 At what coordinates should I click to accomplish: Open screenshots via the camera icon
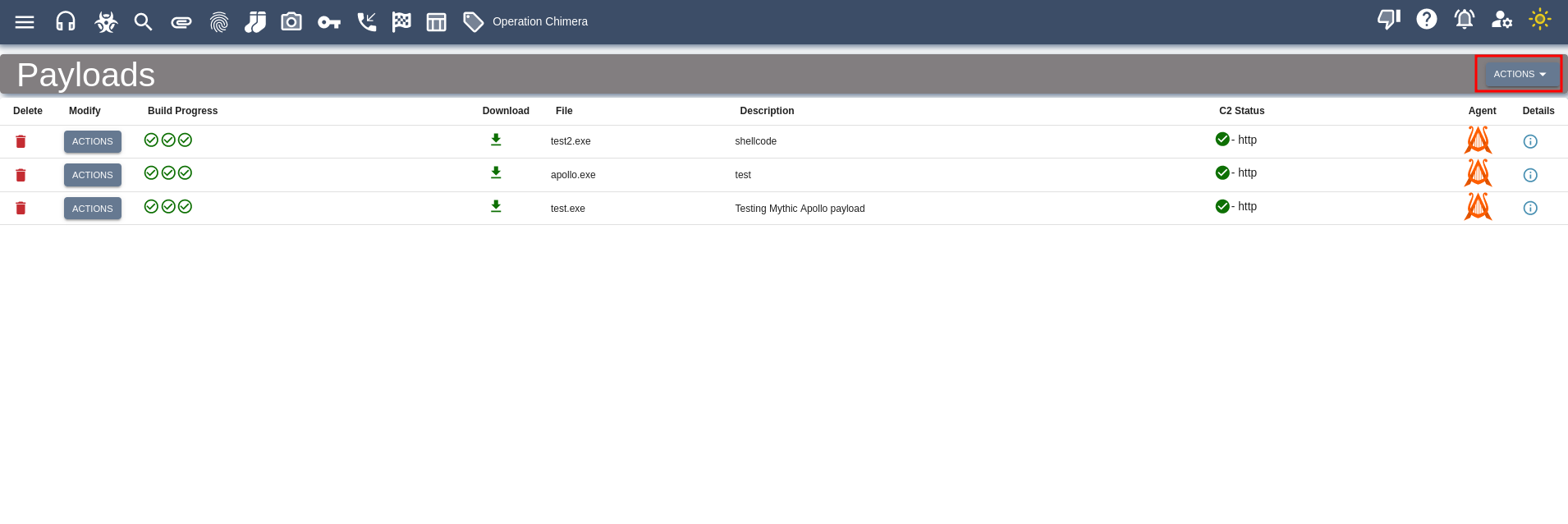pyautogui.click(x=291, y=21)
